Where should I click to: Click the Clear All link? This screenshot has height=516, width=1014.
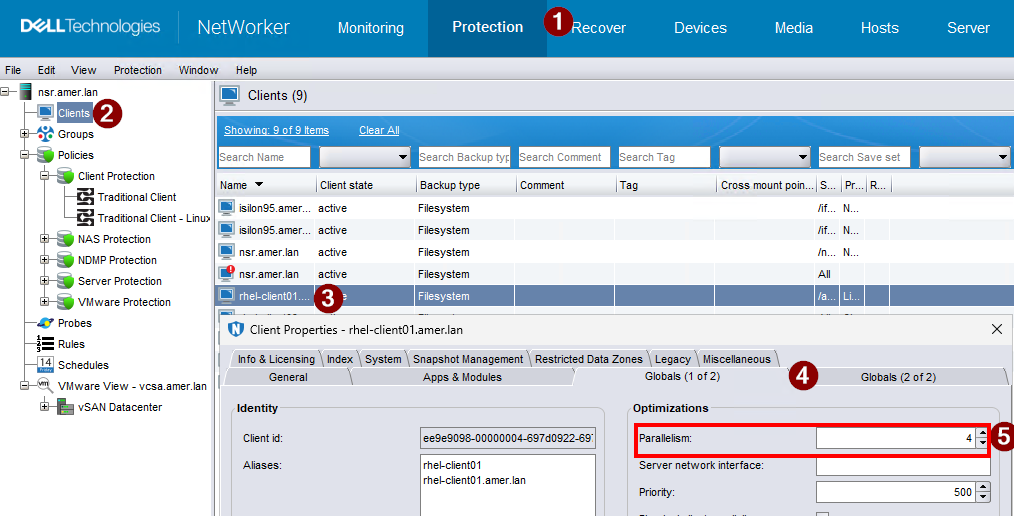tap(379, 130)
